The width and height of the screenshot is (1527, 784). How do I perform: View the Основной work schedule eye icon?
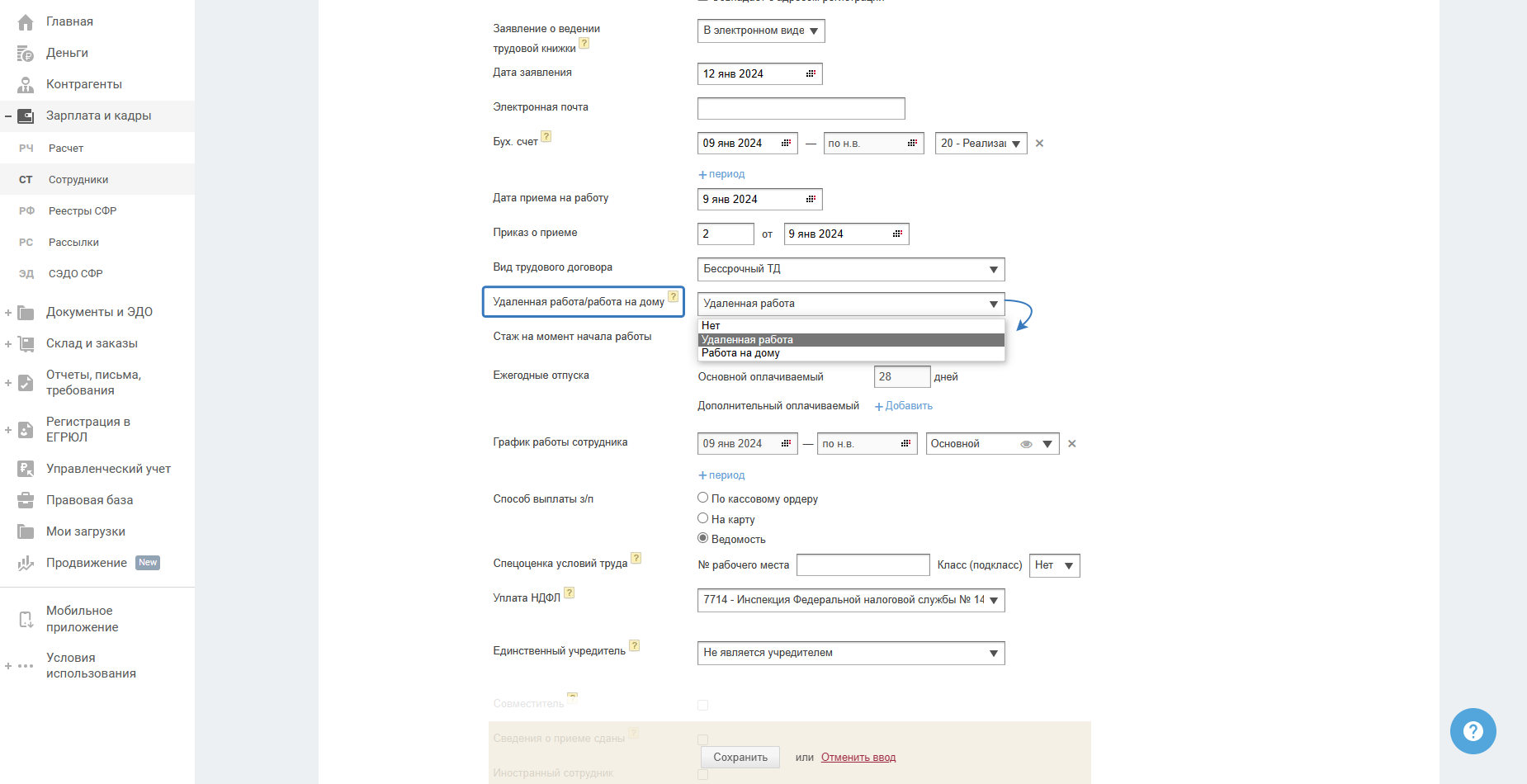(x=1026, y=444)
